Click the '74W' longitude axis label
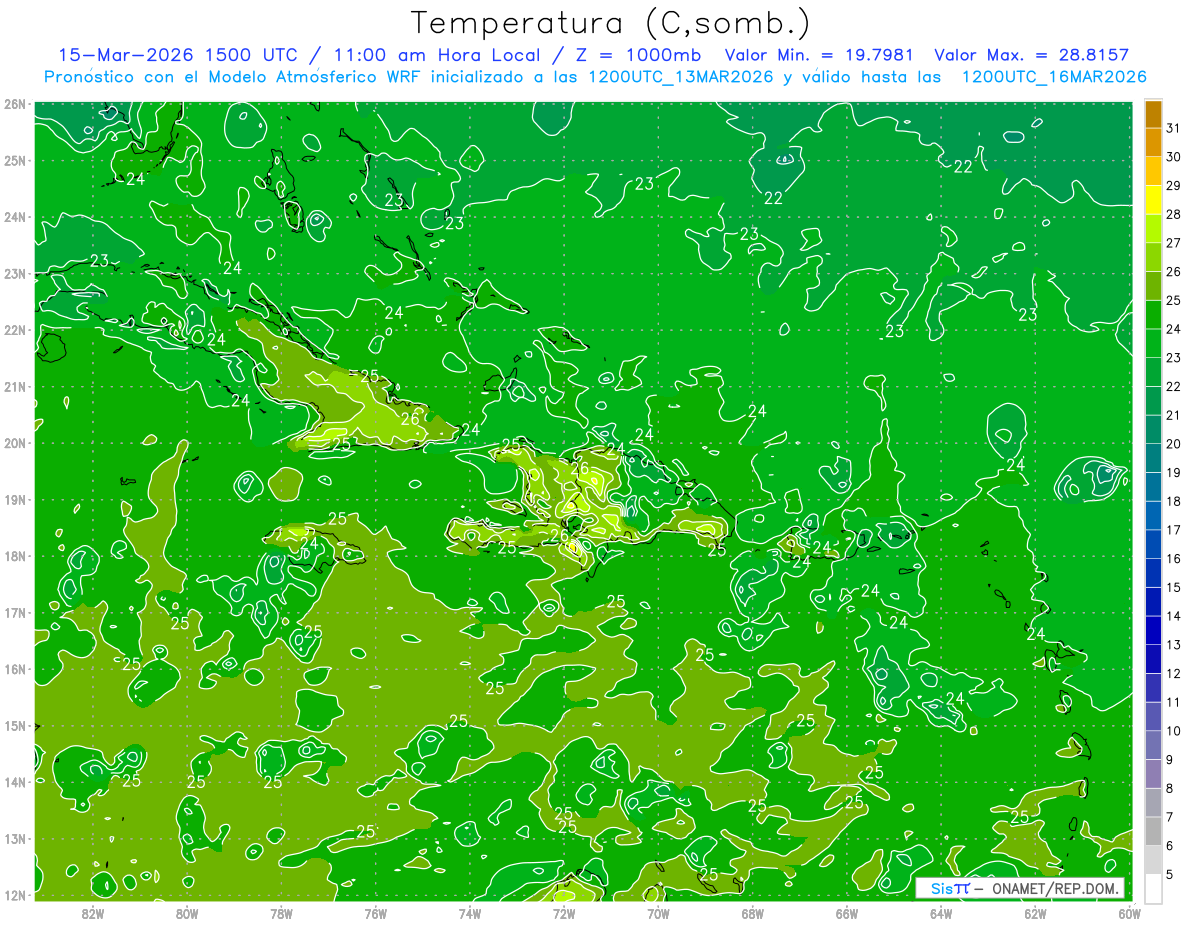1200x927 pixels. click(x=470, y=913)
